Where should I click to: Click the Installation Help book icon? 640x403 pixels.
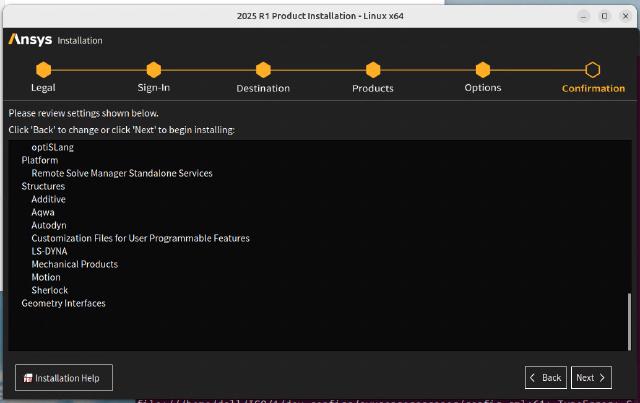pos(28,378)
